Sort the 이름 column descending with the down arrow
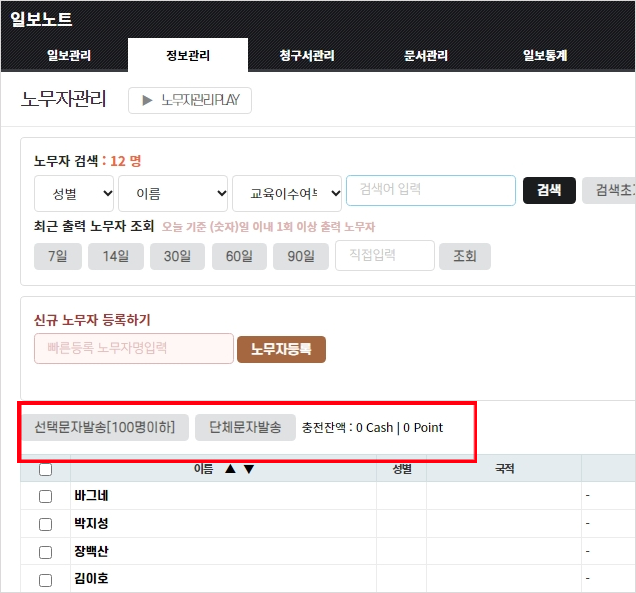636x593 pixels. [249, 469]
